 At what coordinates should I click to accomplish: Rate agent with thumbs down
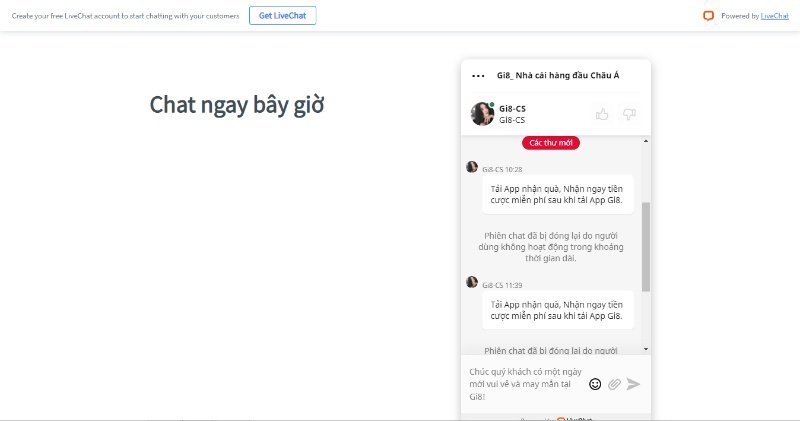tap(629, 114)
